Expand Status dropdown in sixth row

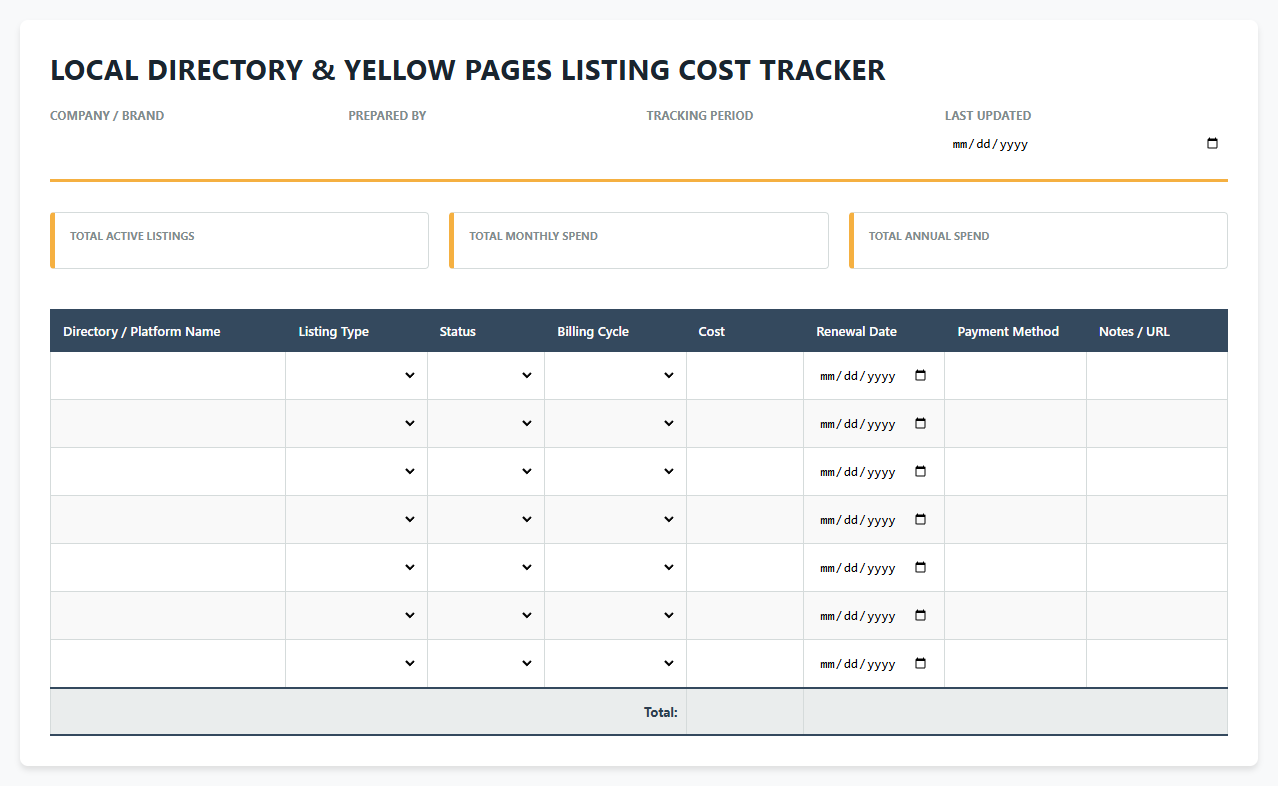click(486, 616)
